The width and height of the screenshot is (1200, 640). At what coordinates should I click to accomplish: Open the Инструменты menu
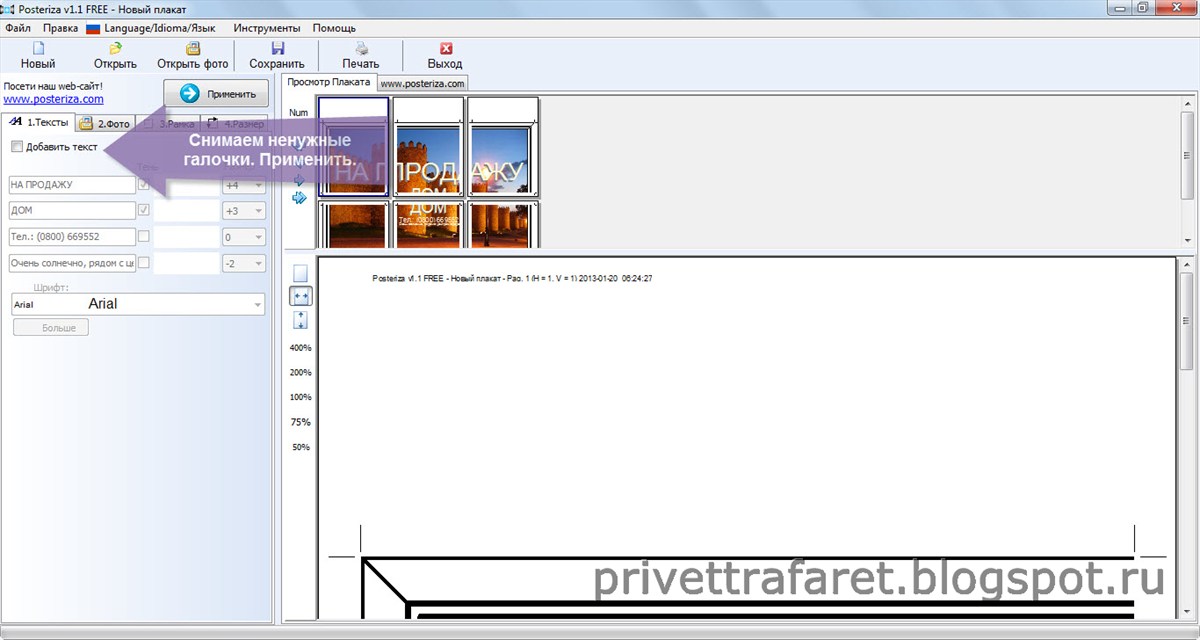pos(266,29)
